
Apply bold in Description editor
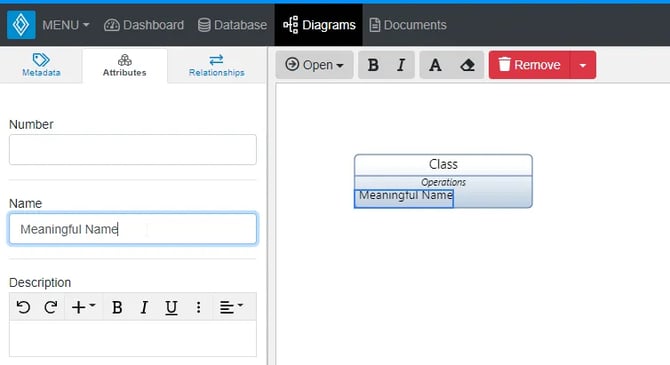point(117,307)
